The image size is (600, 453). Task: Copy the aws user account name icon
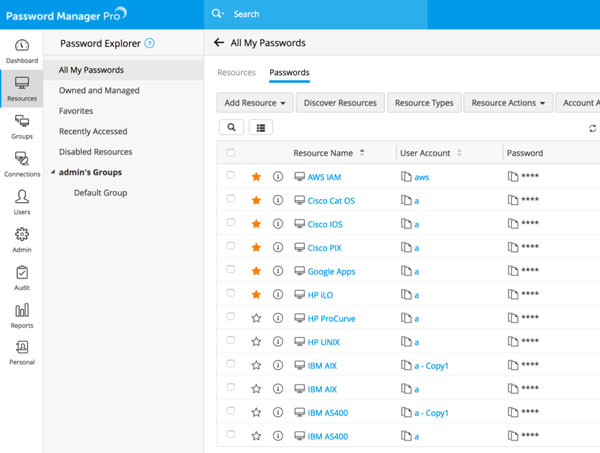pos(406,177)
